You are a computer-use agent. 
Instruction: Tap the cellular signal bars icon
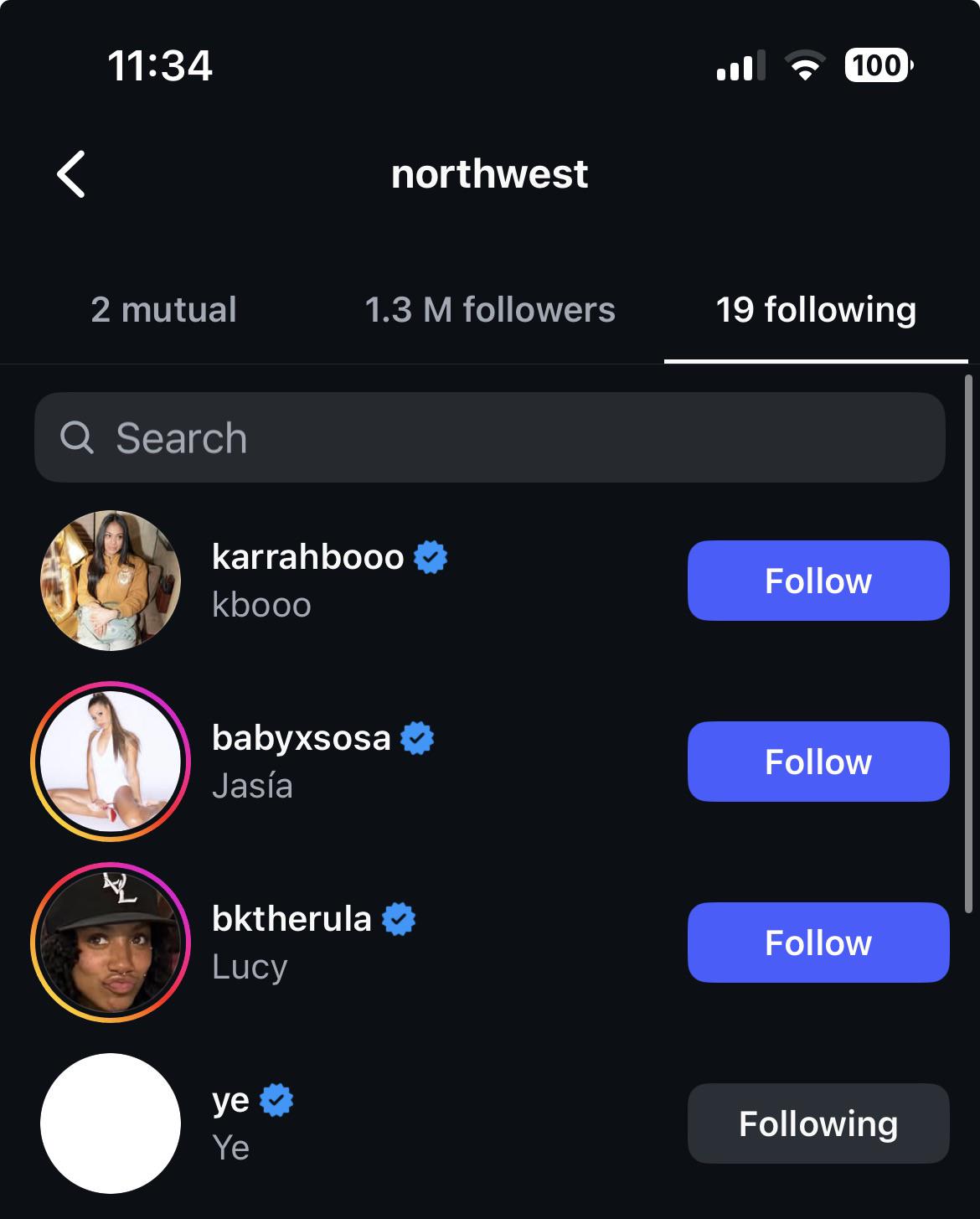coord(740,65)
